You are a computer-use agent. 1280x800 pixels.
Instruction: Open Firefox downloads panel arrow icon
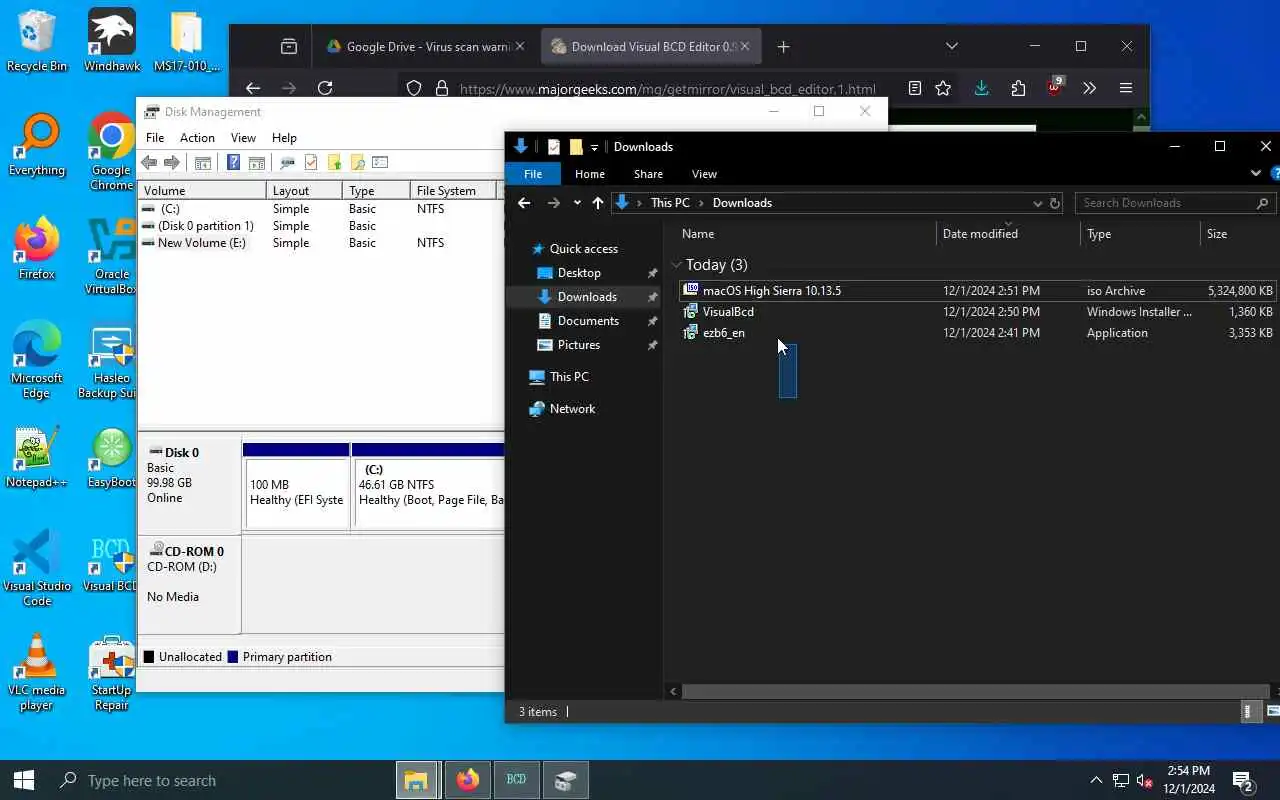[981, 88]
